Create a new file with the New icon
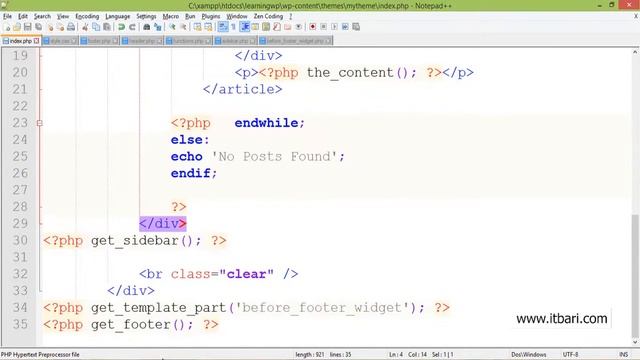 tap(7, 27)
